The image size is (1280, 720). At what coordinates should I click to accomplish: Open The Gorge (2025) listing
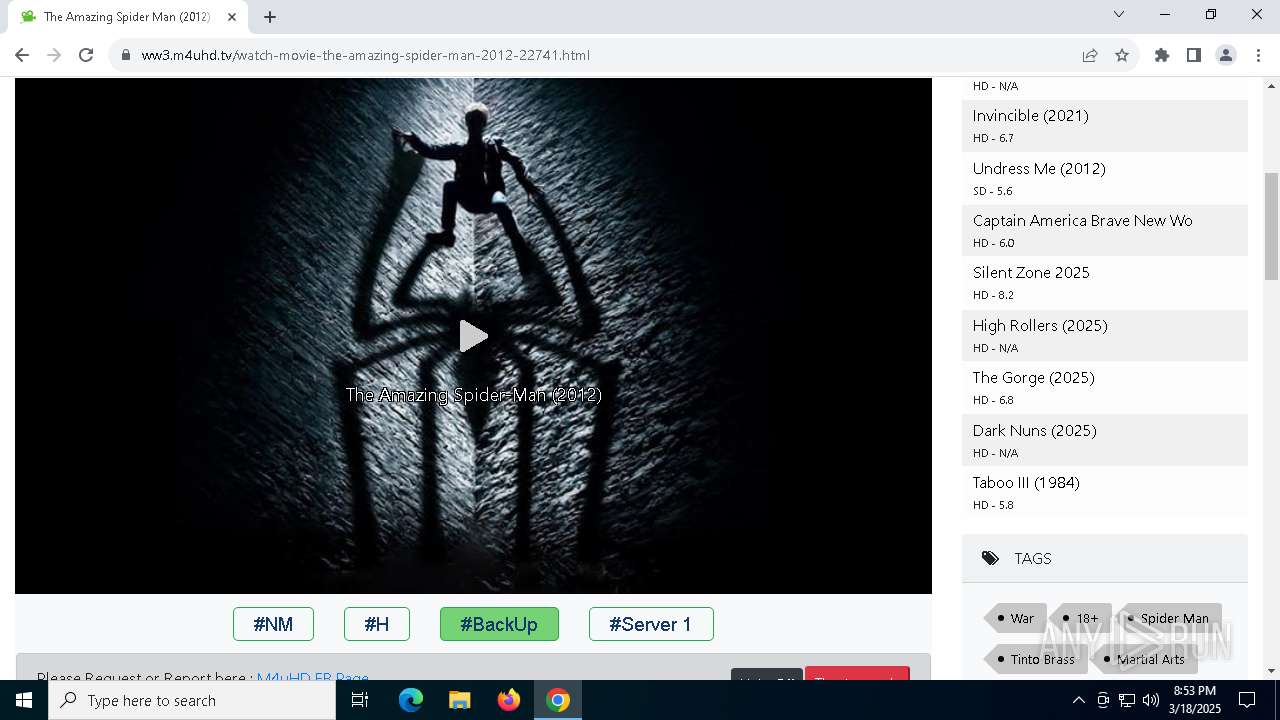click(x=1033, y=377)
